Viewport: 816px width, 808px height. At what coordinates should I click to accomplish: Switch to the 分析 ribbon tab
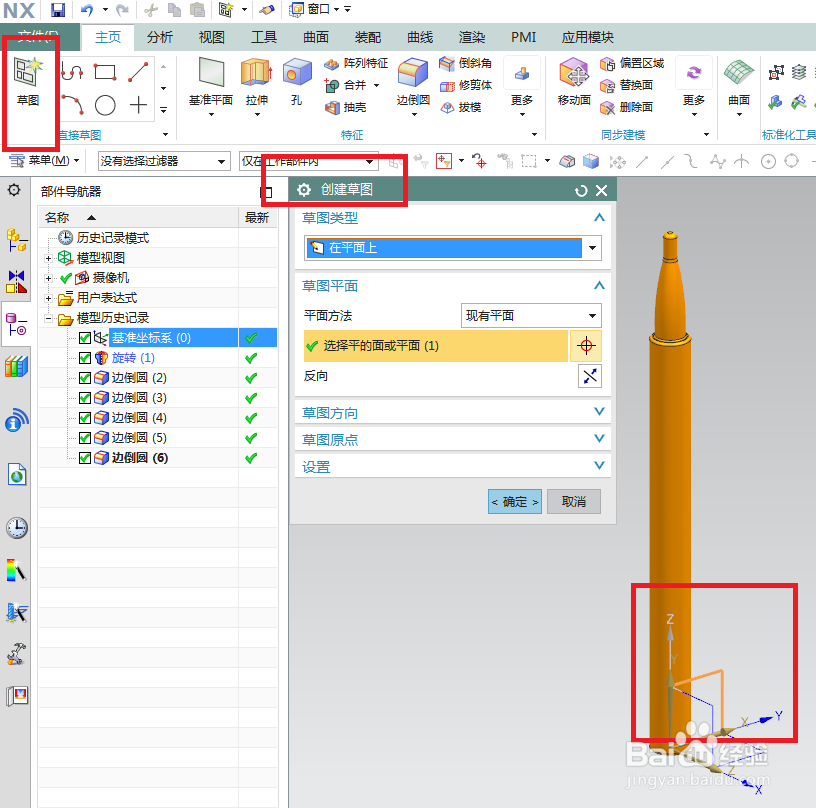pyautogui.click(x=159, y=37)
